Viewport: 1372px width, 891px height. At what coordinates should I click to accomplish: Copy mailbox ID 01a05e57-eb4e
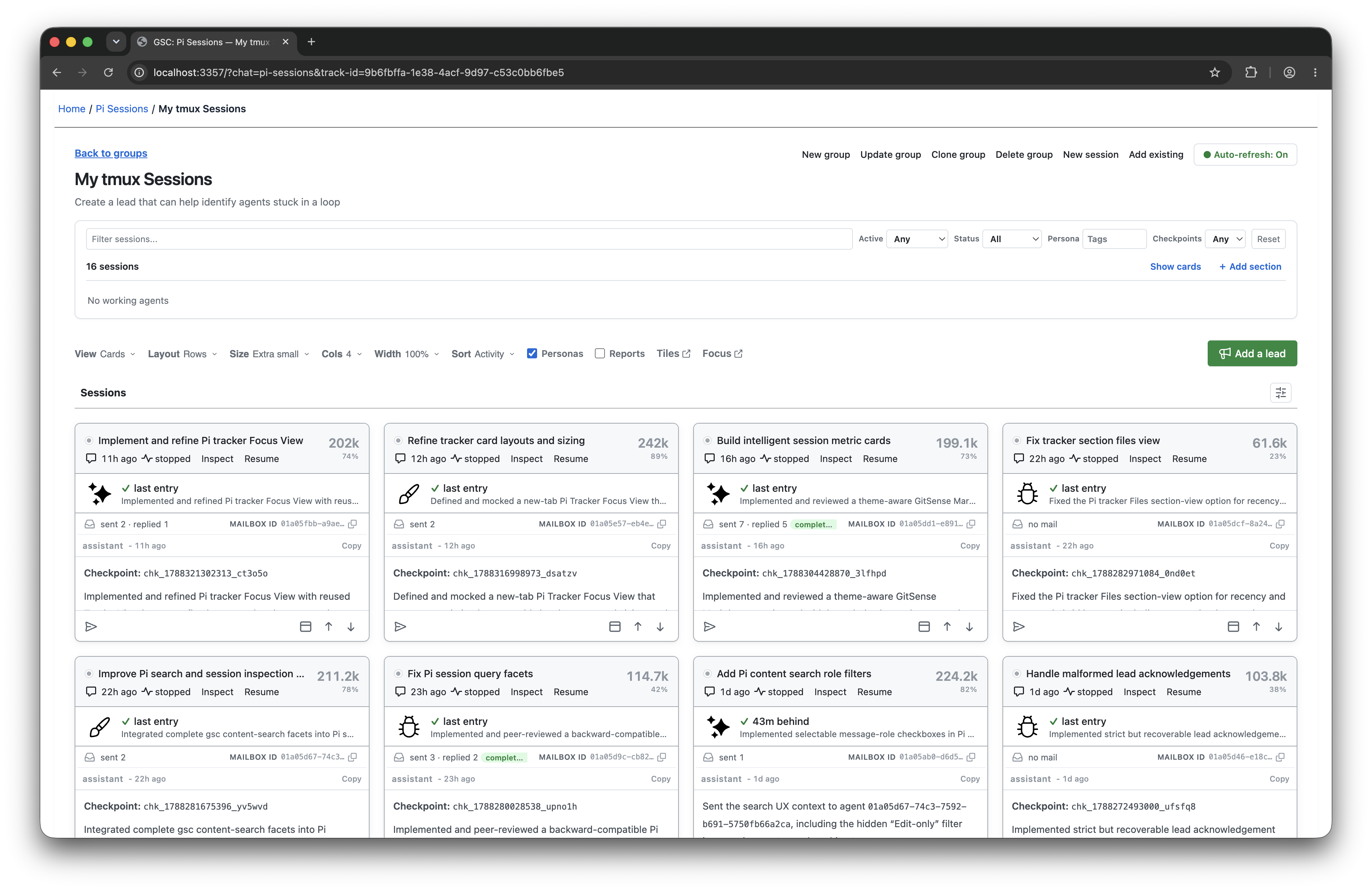tap(662, 524)
